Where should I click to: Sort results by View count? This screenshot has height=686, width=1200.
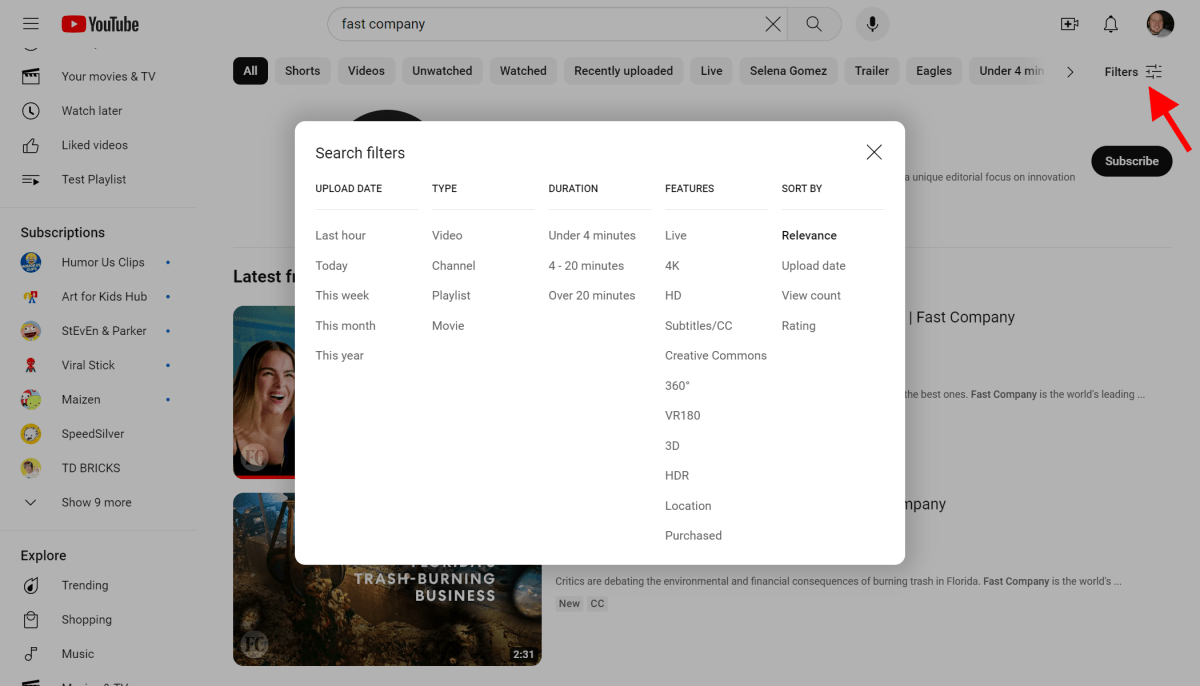[811, 296]
